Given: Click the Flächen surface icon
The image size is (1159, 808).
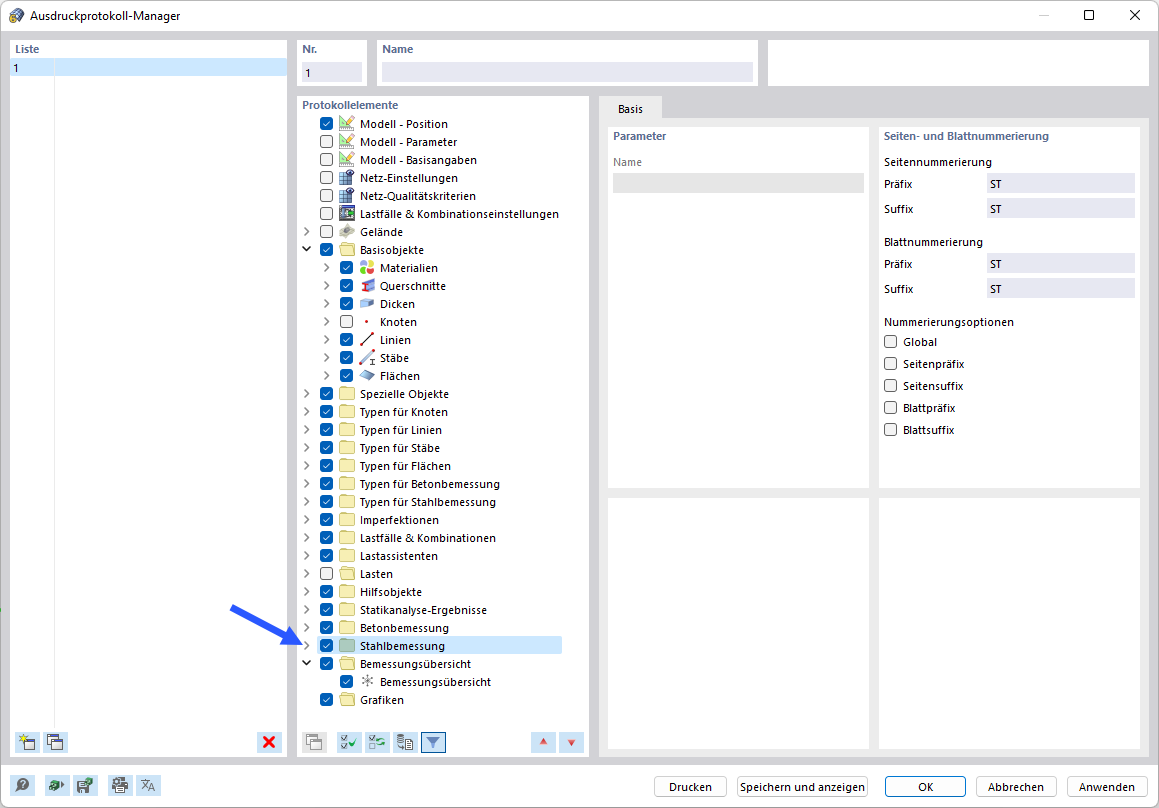Looking at the screenshot, I should [367, 376].
